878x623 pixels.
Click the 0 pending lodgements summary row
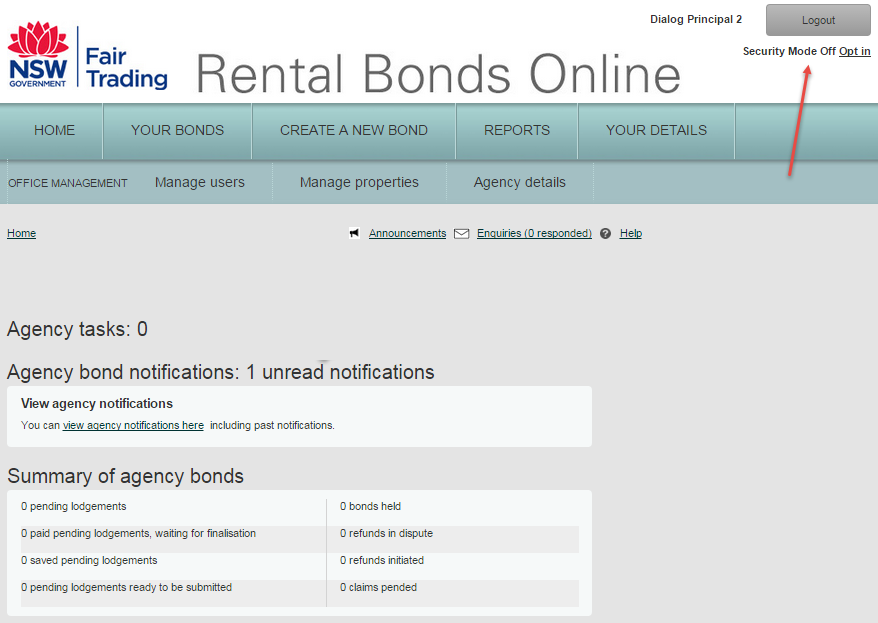pos(74,506)
